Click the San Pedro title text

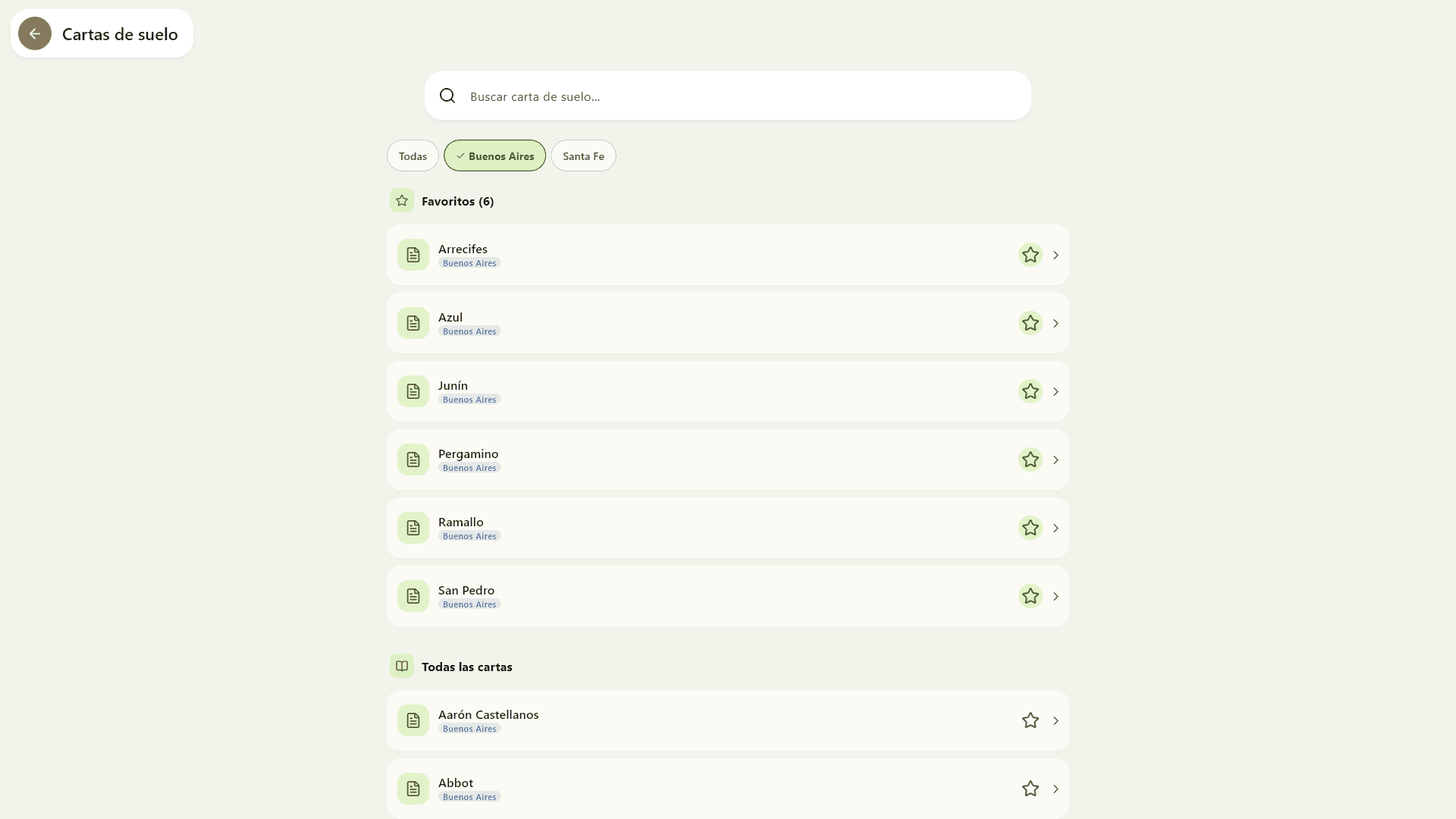(x=466, y=590)
